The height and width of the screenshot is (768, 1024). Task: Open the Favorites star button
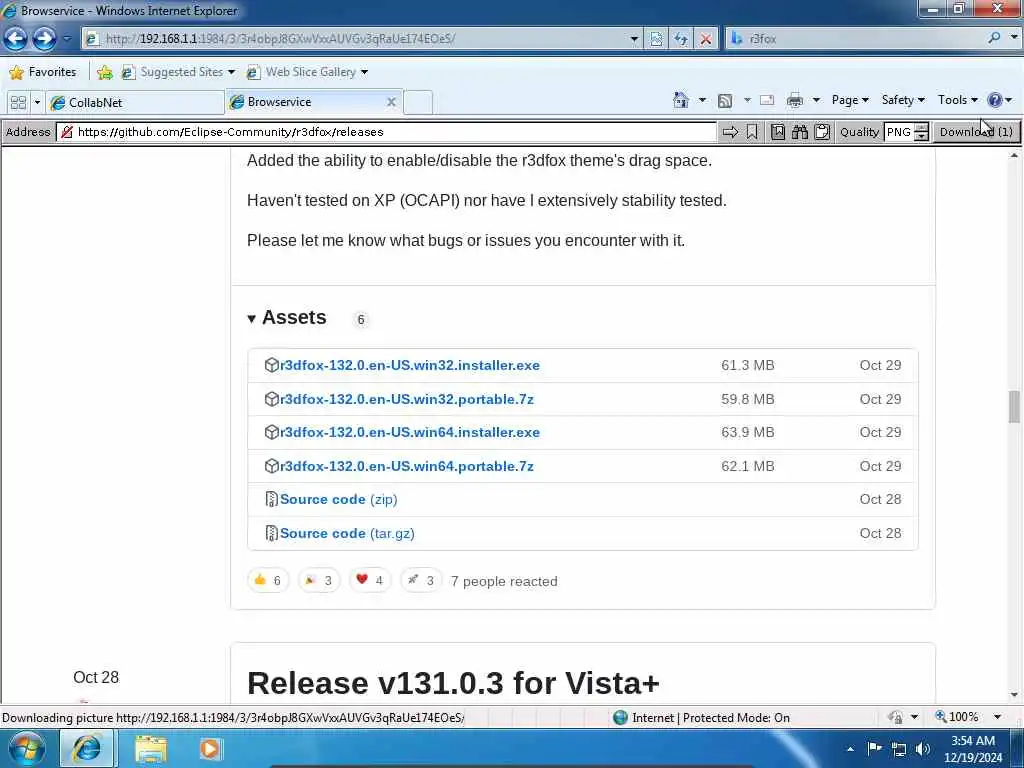44,72
